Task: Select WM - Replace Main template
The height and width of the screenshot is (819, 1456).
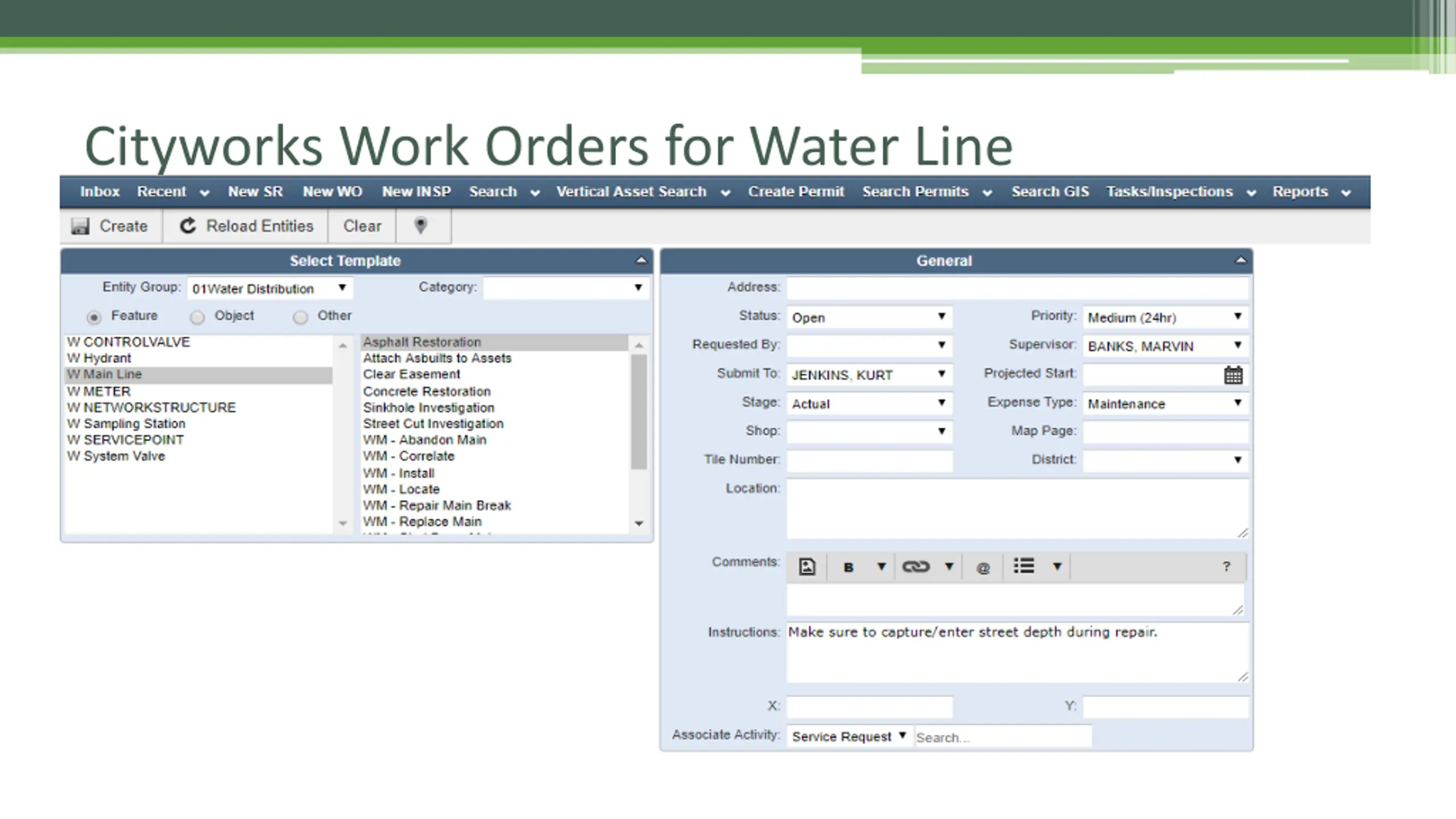Action: click(494, 522)
